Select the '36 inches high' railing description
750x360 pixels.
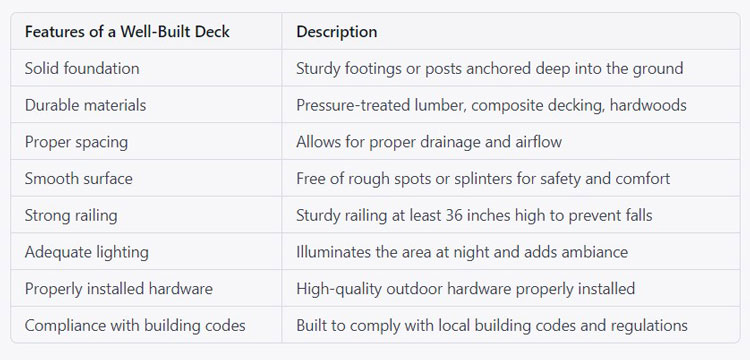click(x=474, y=216)
